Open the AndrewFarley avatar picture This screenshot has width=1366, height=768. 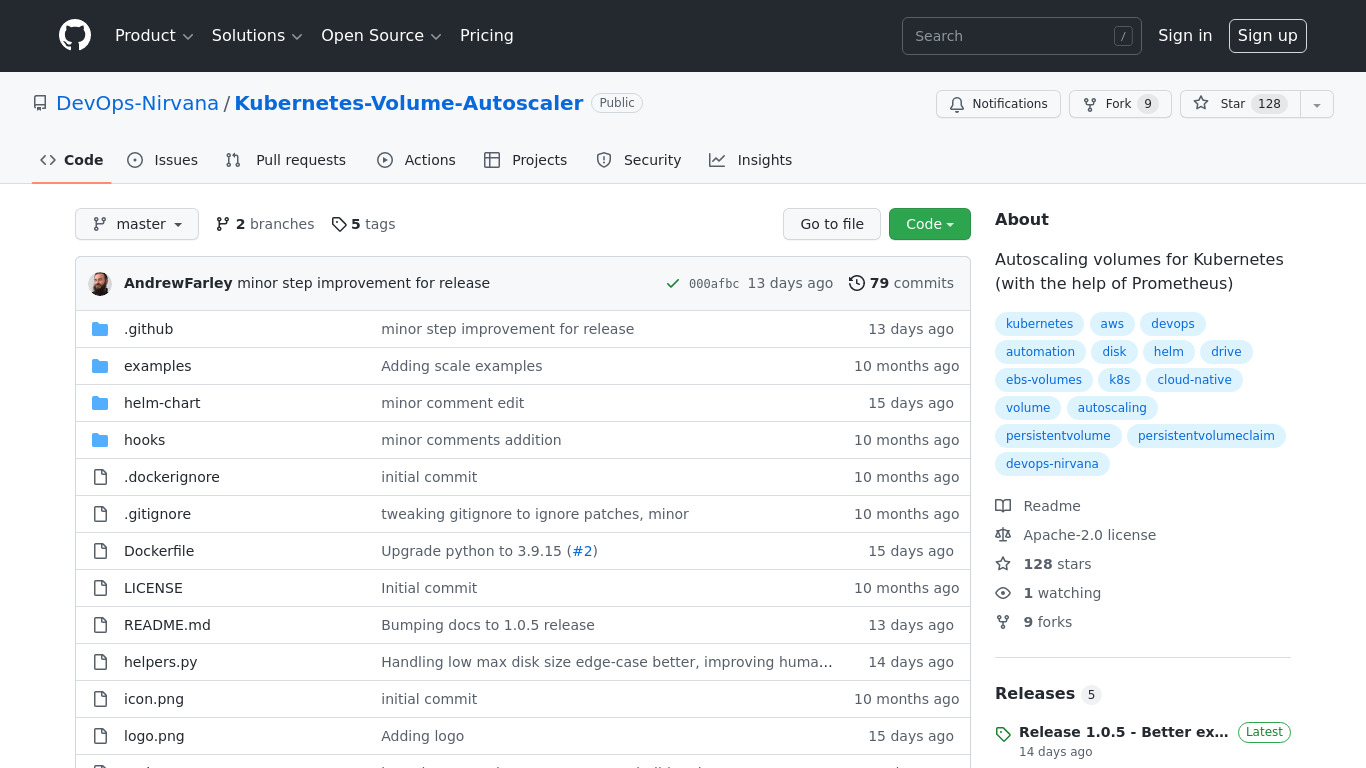[100, 284]
